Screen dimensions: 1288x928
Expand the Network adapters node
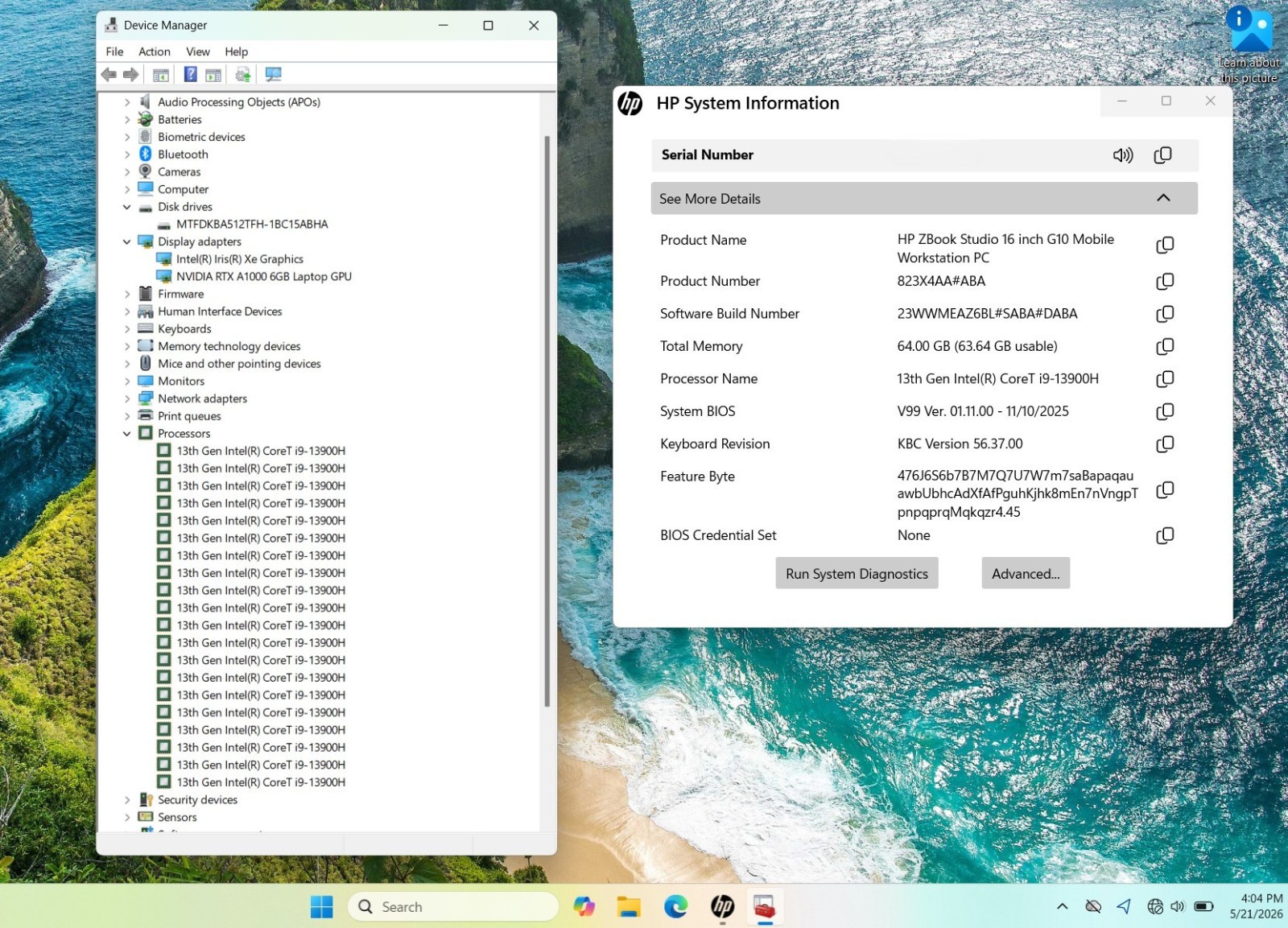[126, 399]
